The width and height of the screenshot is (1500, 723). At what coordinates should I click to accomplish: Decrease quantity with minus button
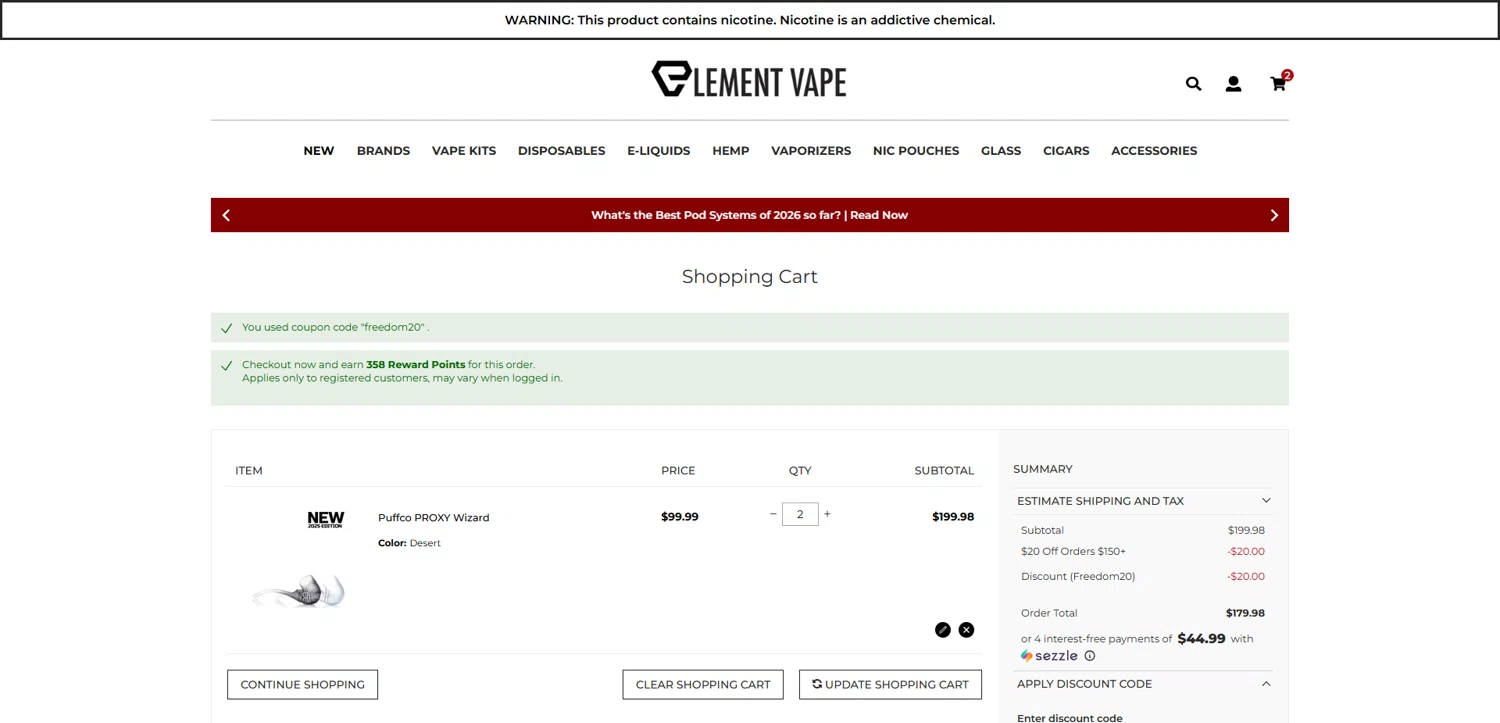773,514
